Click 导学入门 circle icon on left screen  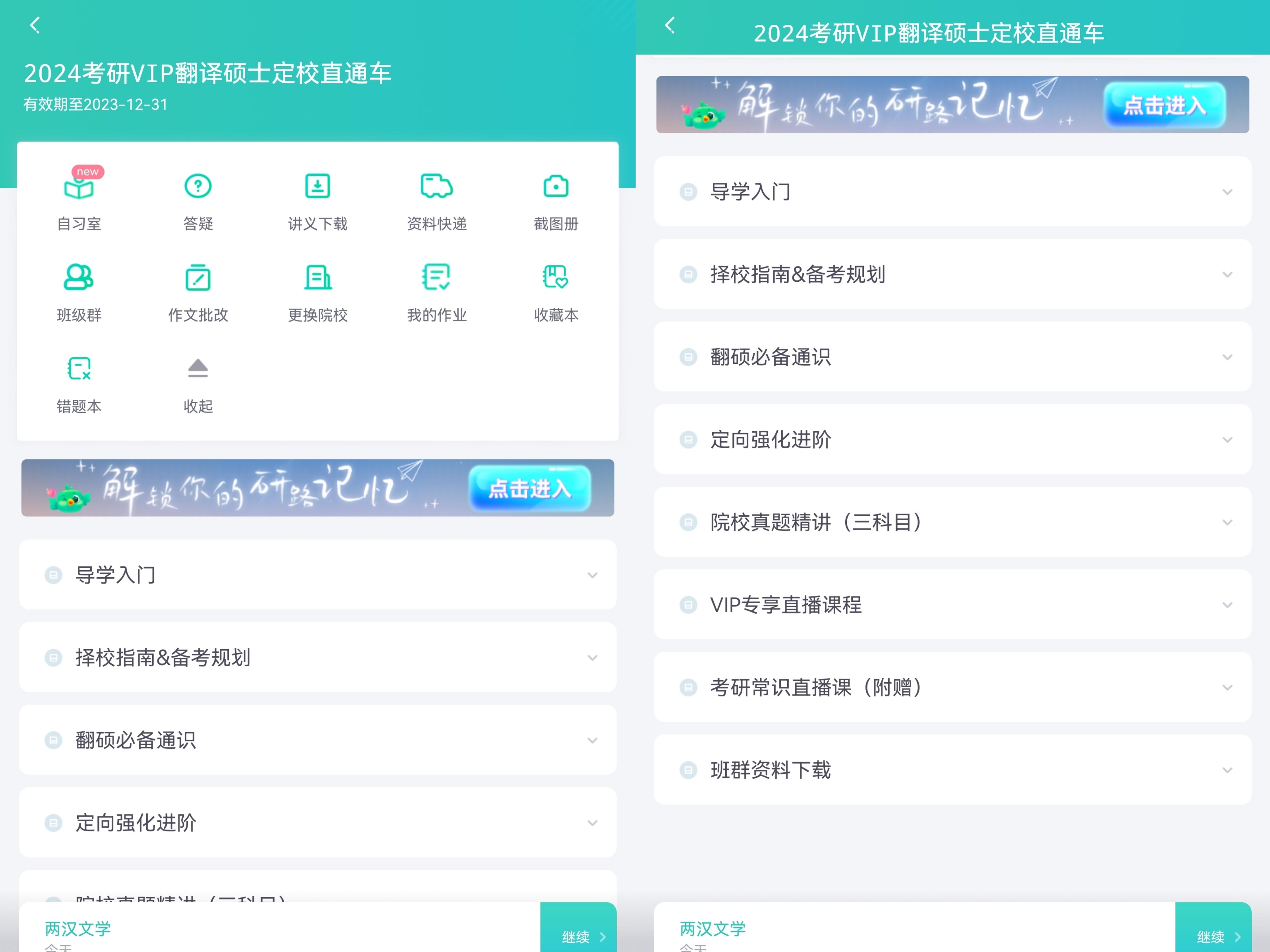point(53,575)
